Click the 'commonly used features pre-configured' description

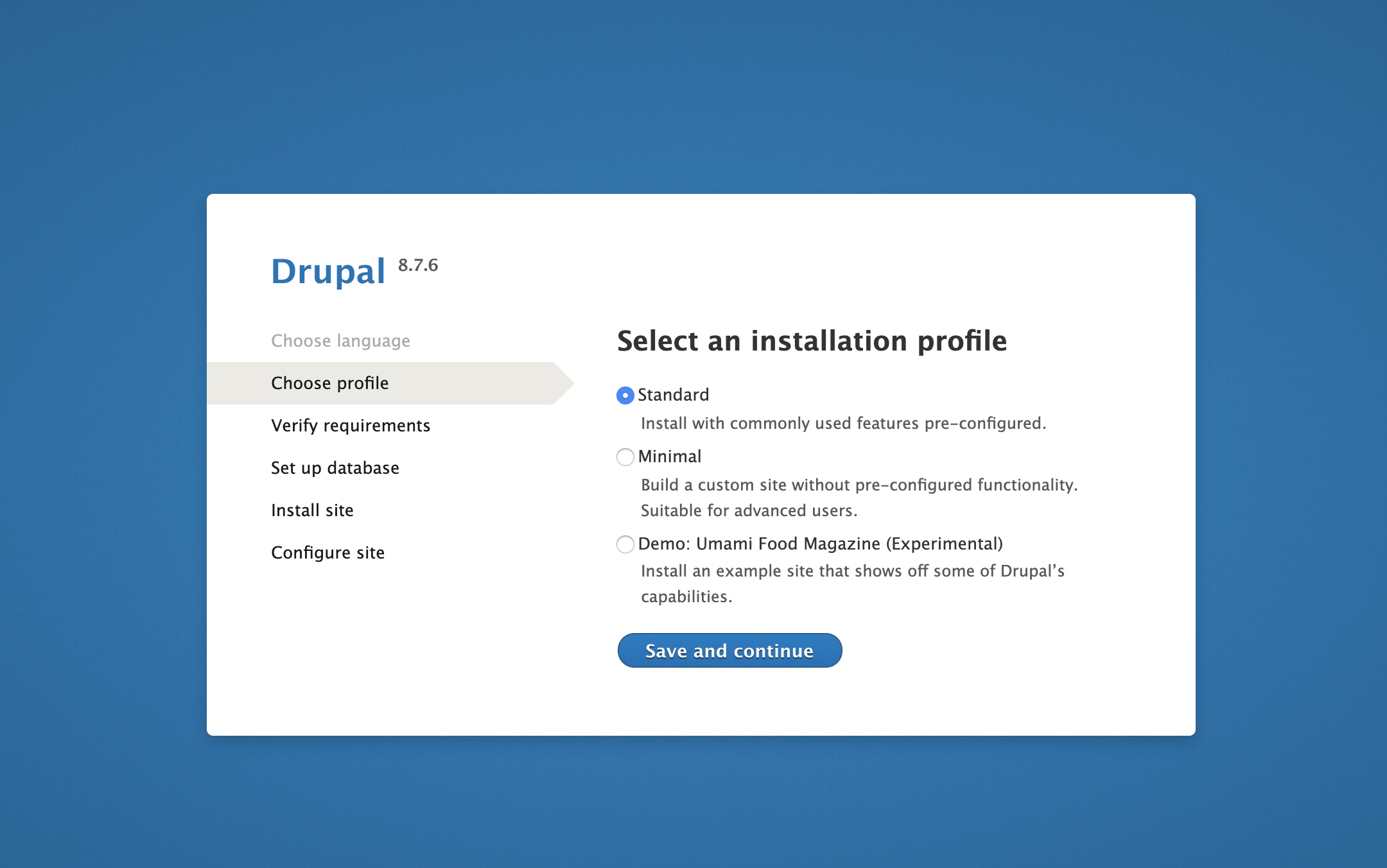[844, 424]
